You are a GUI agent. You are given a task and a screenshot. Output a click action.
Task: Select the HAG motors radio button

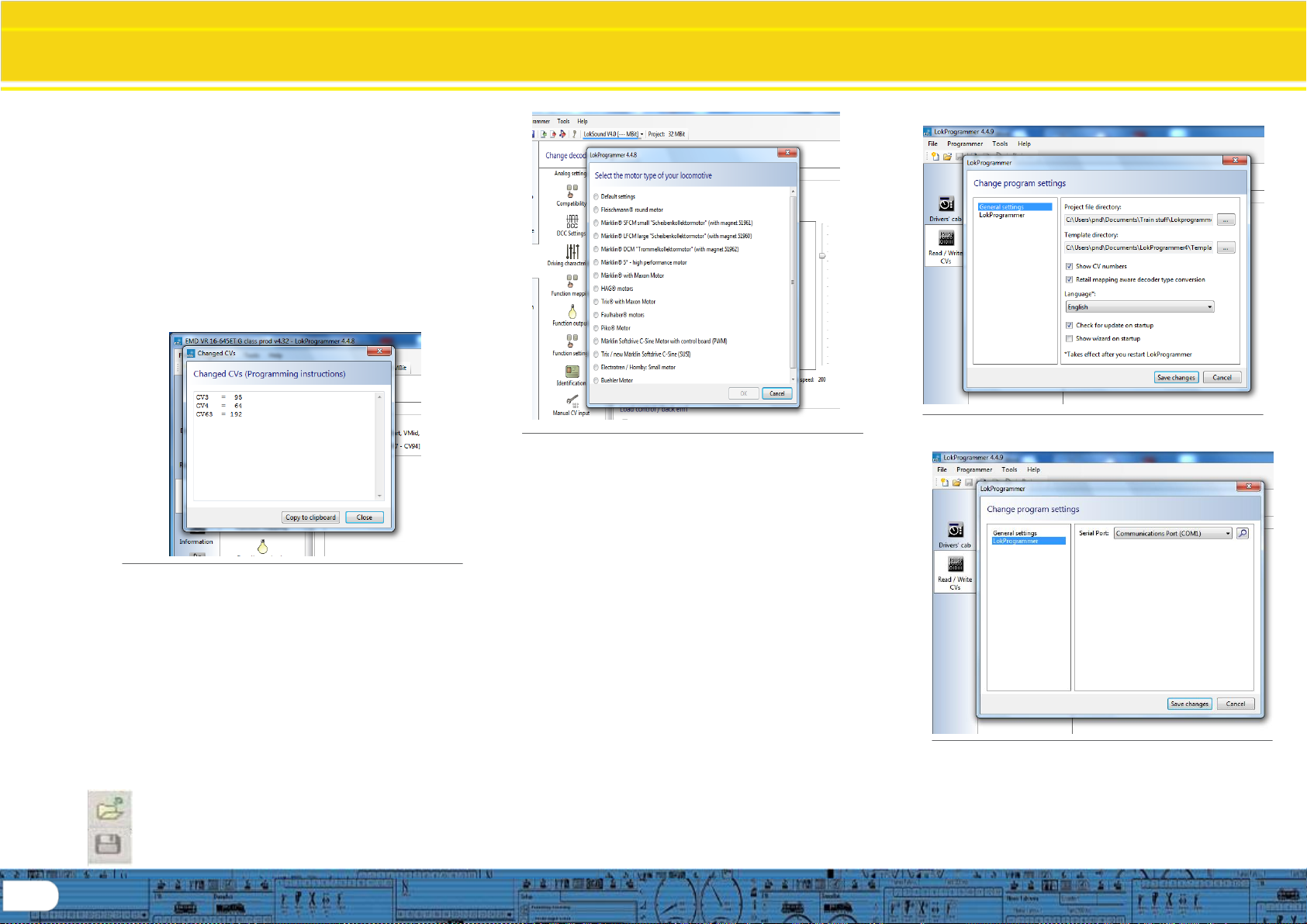click(x=596, y=289)
